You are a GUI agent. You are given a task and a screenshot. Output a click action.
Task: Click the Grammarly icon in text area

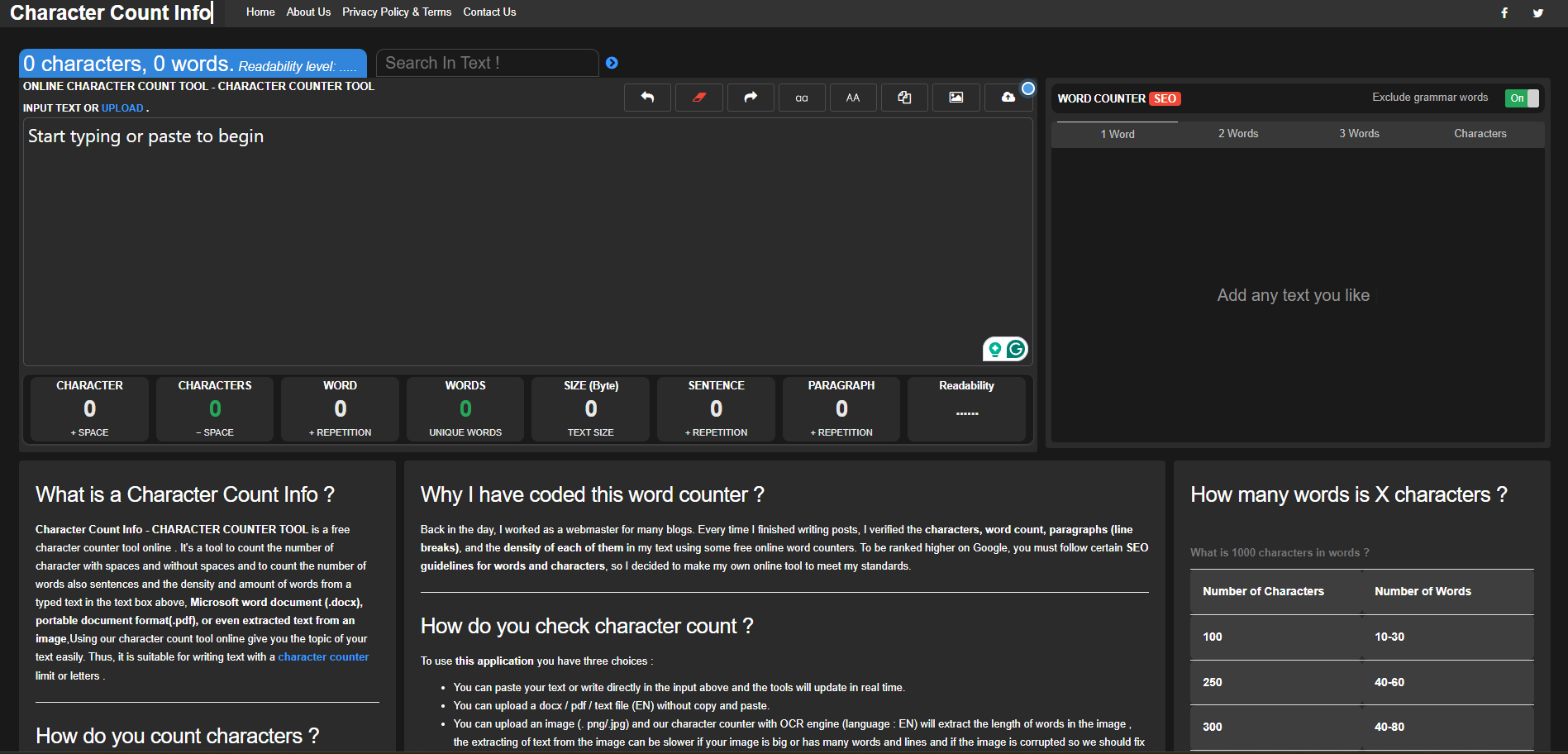tap(1016, 349)
